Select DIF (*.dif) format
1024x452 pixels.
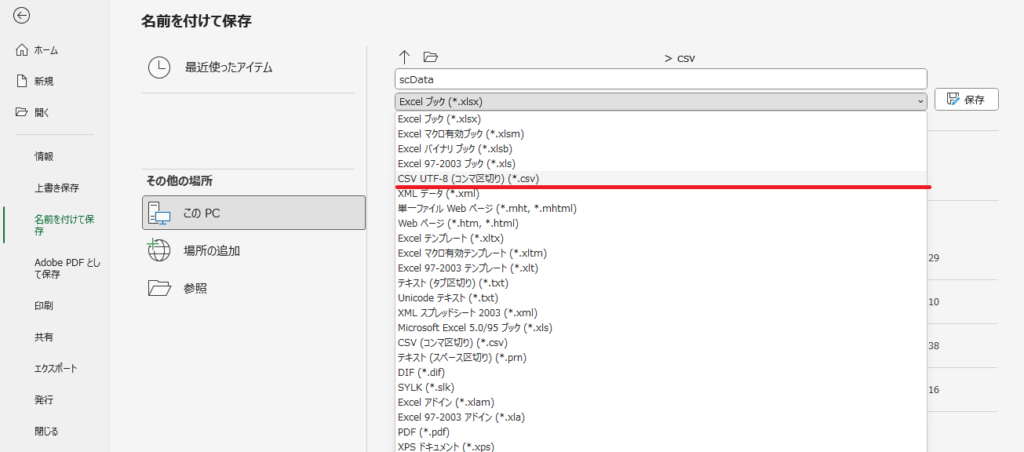661,372
